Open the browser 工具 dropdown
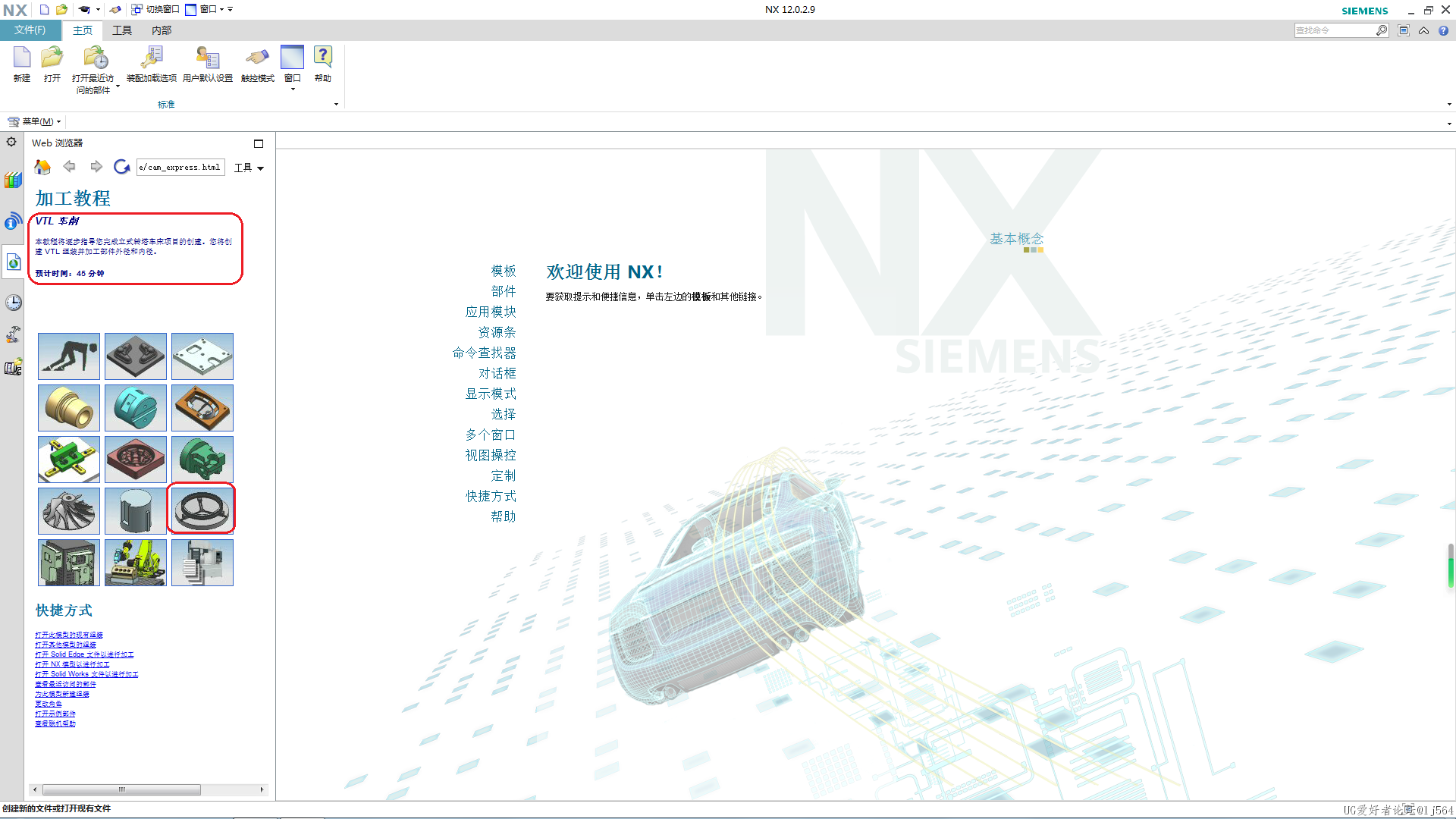The image size is (1456, 819). click(249, 168)
